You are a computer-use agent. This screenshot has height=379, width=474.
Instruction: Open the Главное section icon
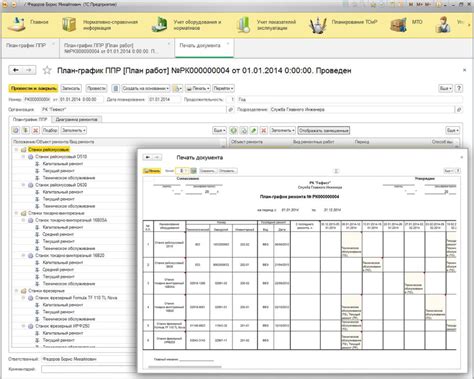(17, 24)
